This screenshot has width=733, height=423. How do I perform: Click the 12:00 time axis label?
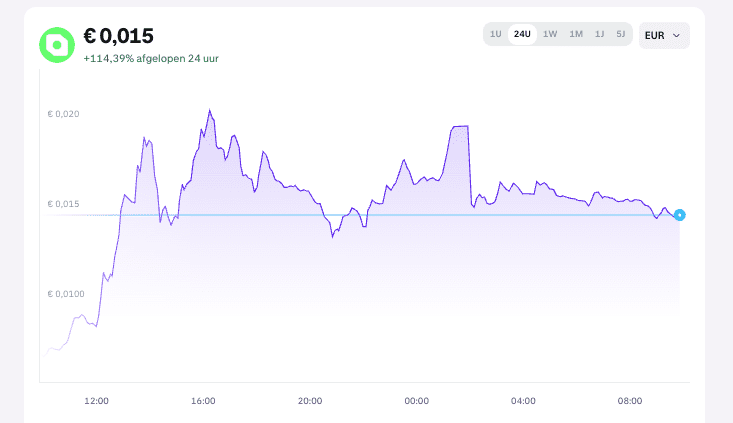pyautogui.click(x=96, y=401)
